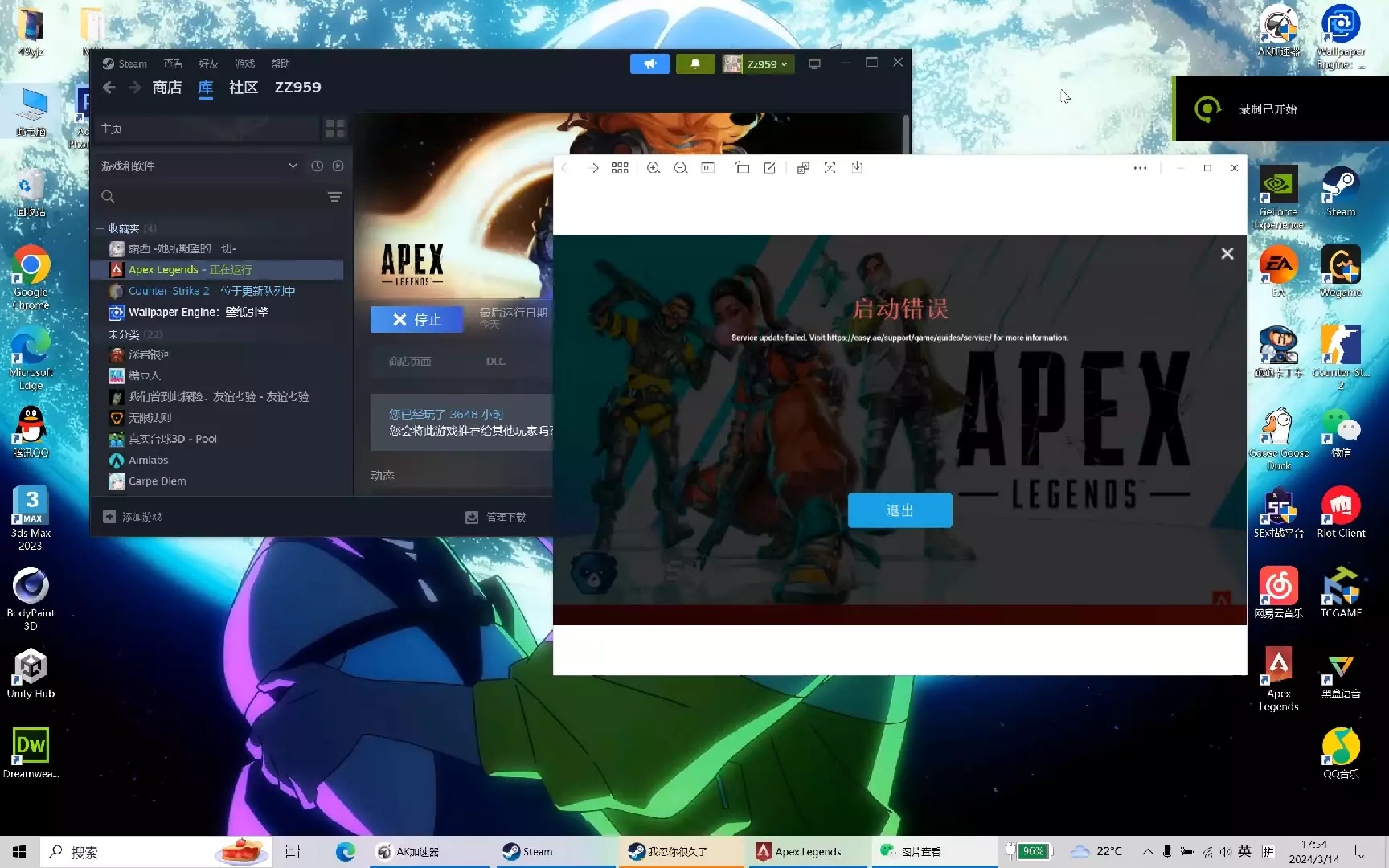1389x868 pixels.
Task: Open Steam notifications bell
Action: (x=695, y=64)
